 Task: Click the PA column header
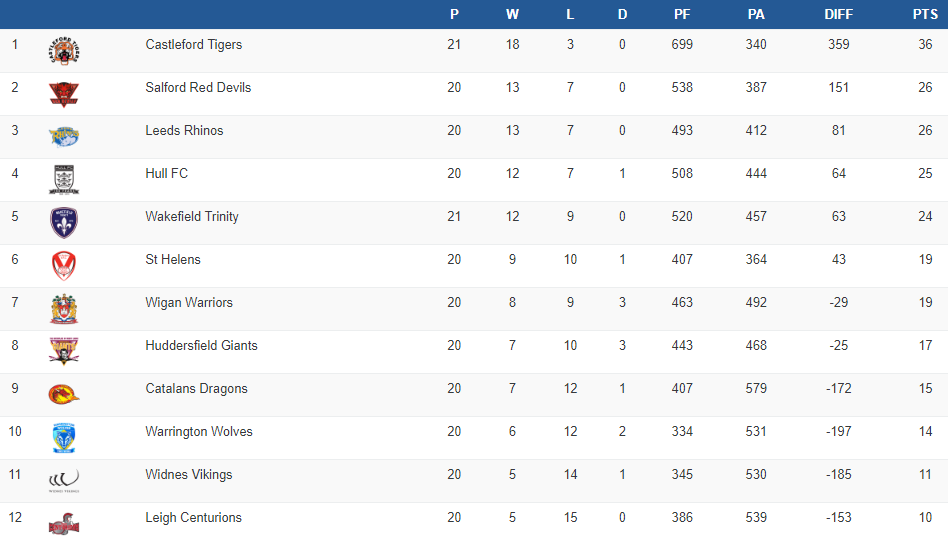(756, 14)
